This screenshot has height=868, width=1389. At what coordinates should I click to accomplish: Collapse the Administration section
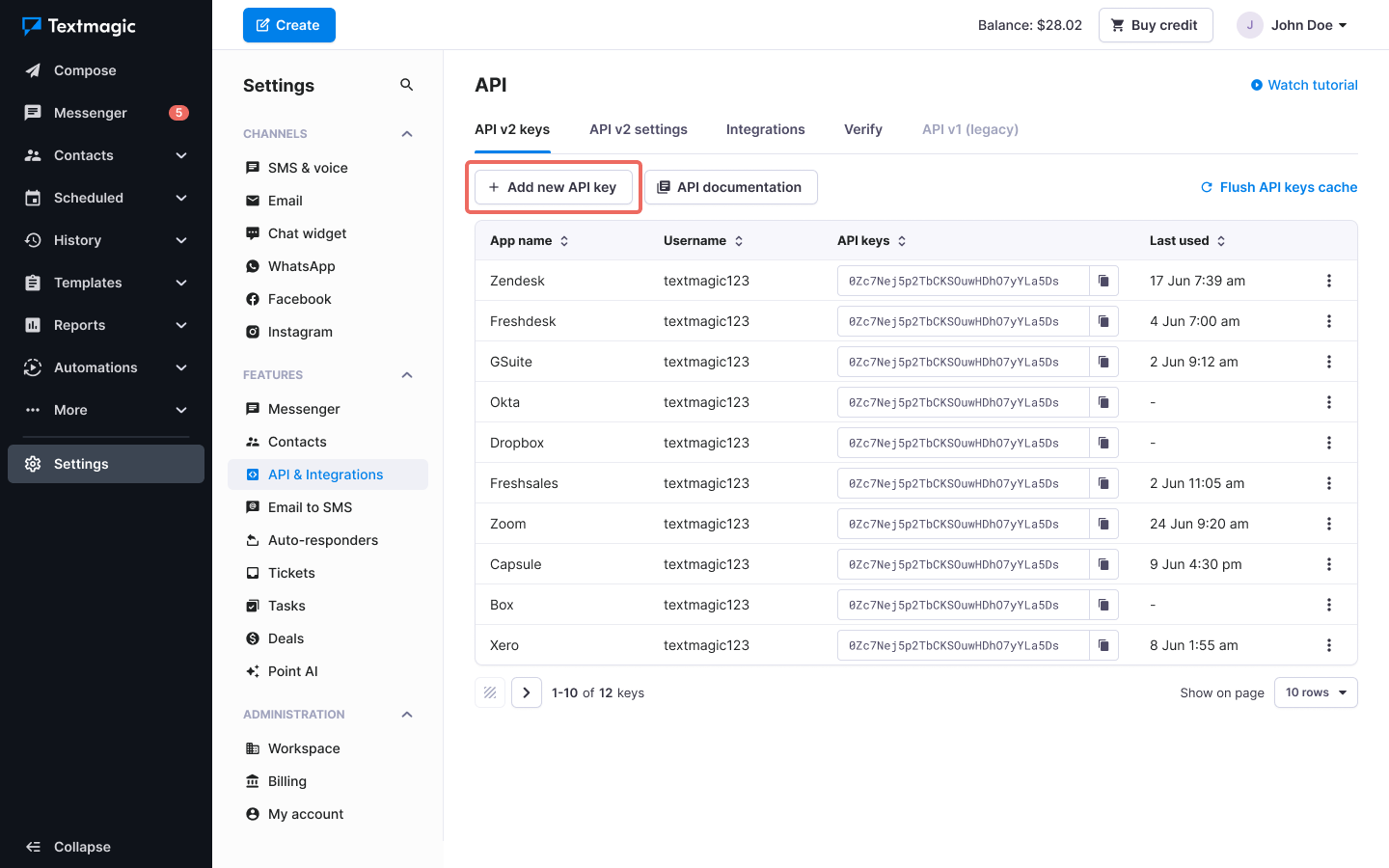(x=407, y=715)
